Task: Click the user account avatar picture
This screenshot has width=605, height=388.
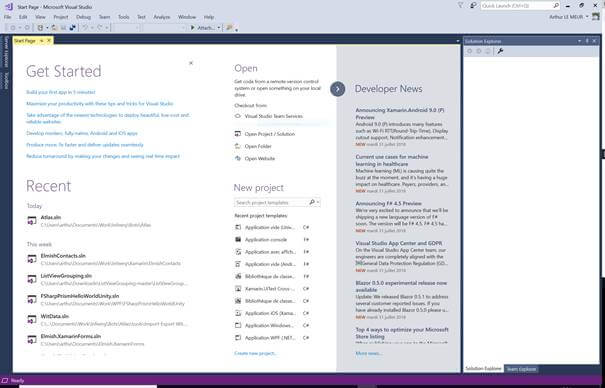Action: [x=596, y=17]
